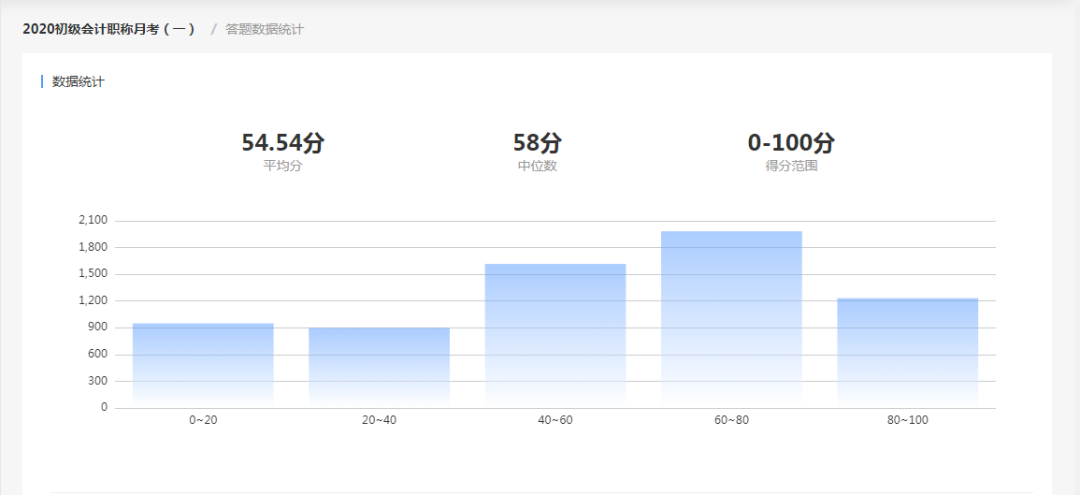Viewport: 1080px width, 495px height.
Task: Select the 0~20 score range bar
Action: pyautogui.click(x=203, y=366)
